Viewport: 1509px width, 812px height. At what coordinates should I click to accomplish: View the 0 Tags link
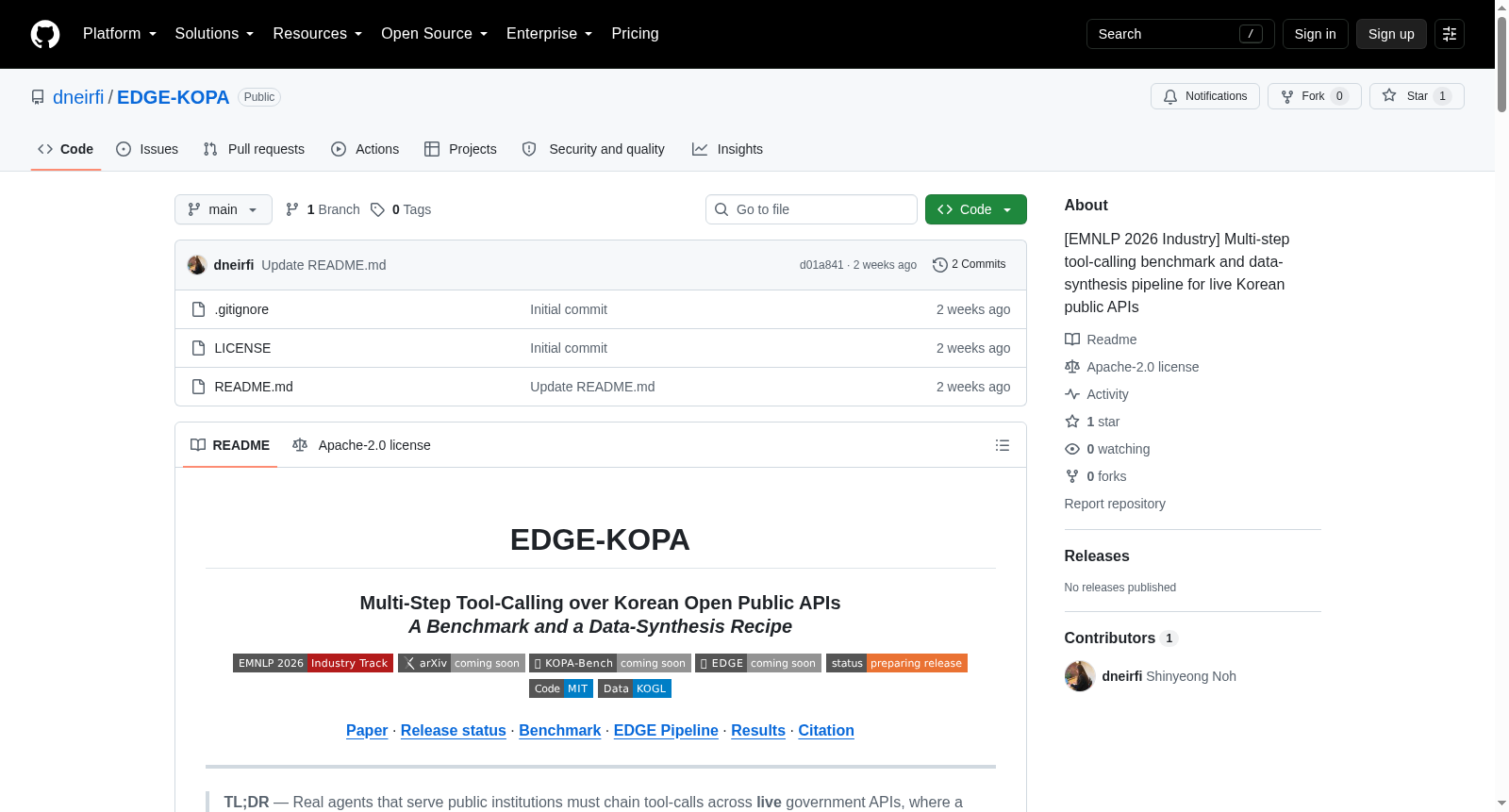click(401, 209)
